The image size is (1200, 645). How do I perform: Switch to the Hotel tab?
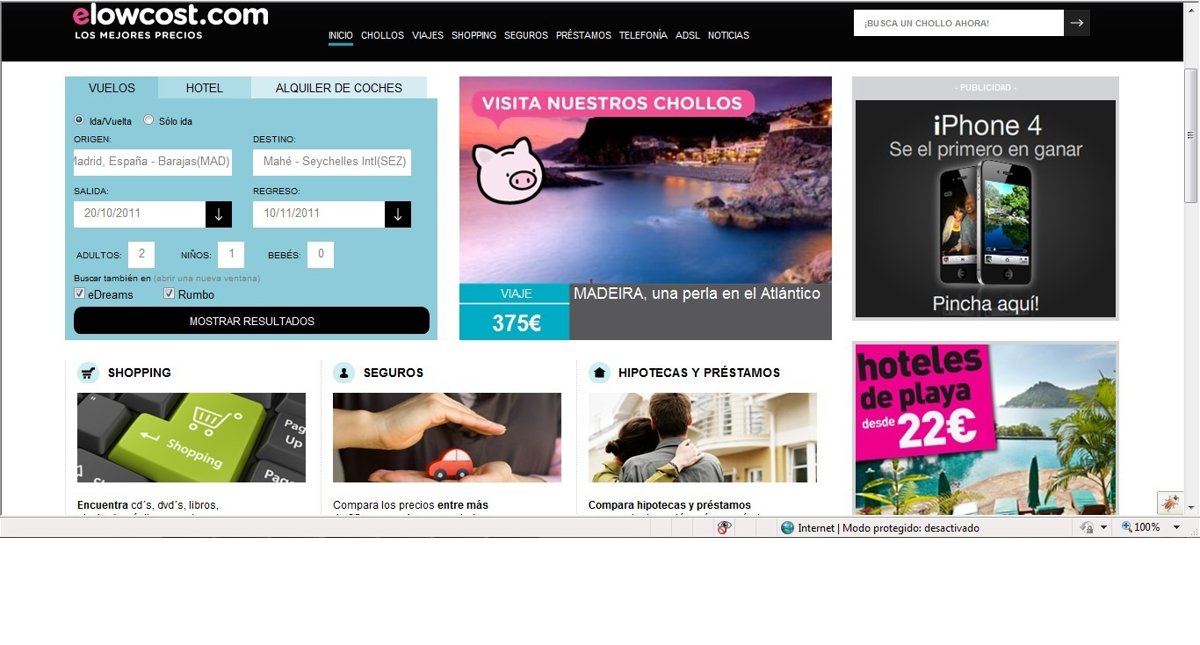pos(204,88)
